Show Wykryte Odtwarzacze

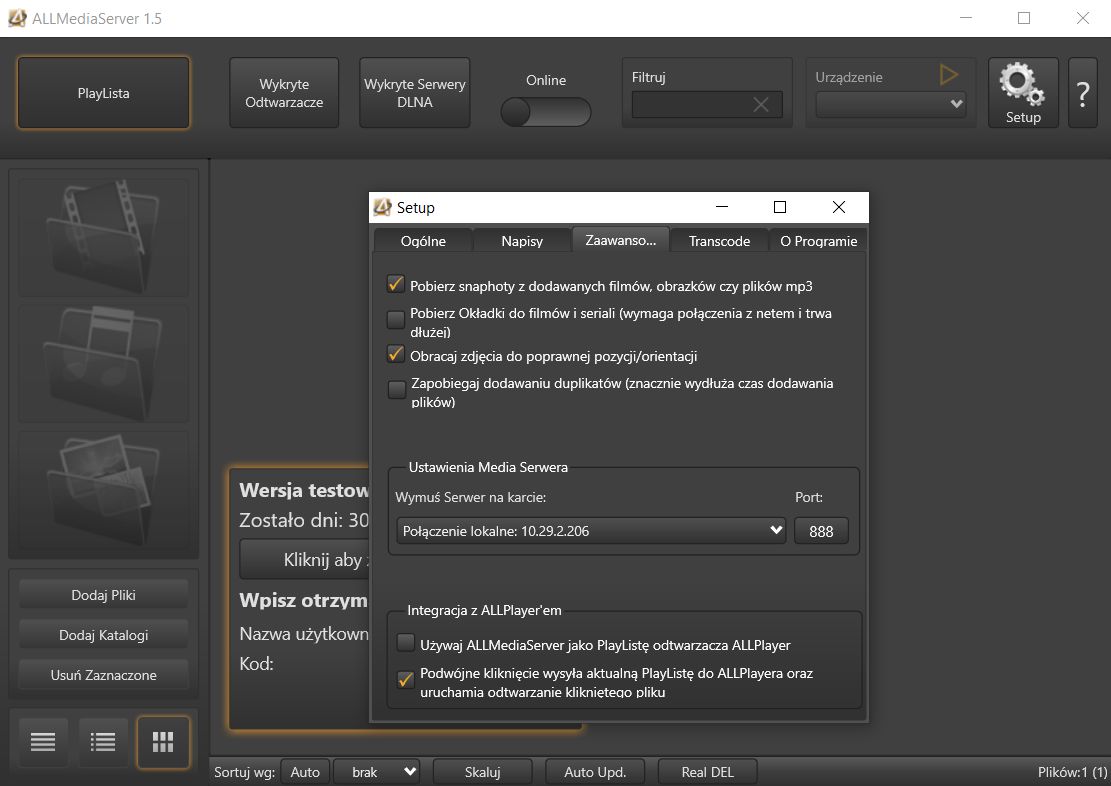pyautogui.click(x=284, y=93)
